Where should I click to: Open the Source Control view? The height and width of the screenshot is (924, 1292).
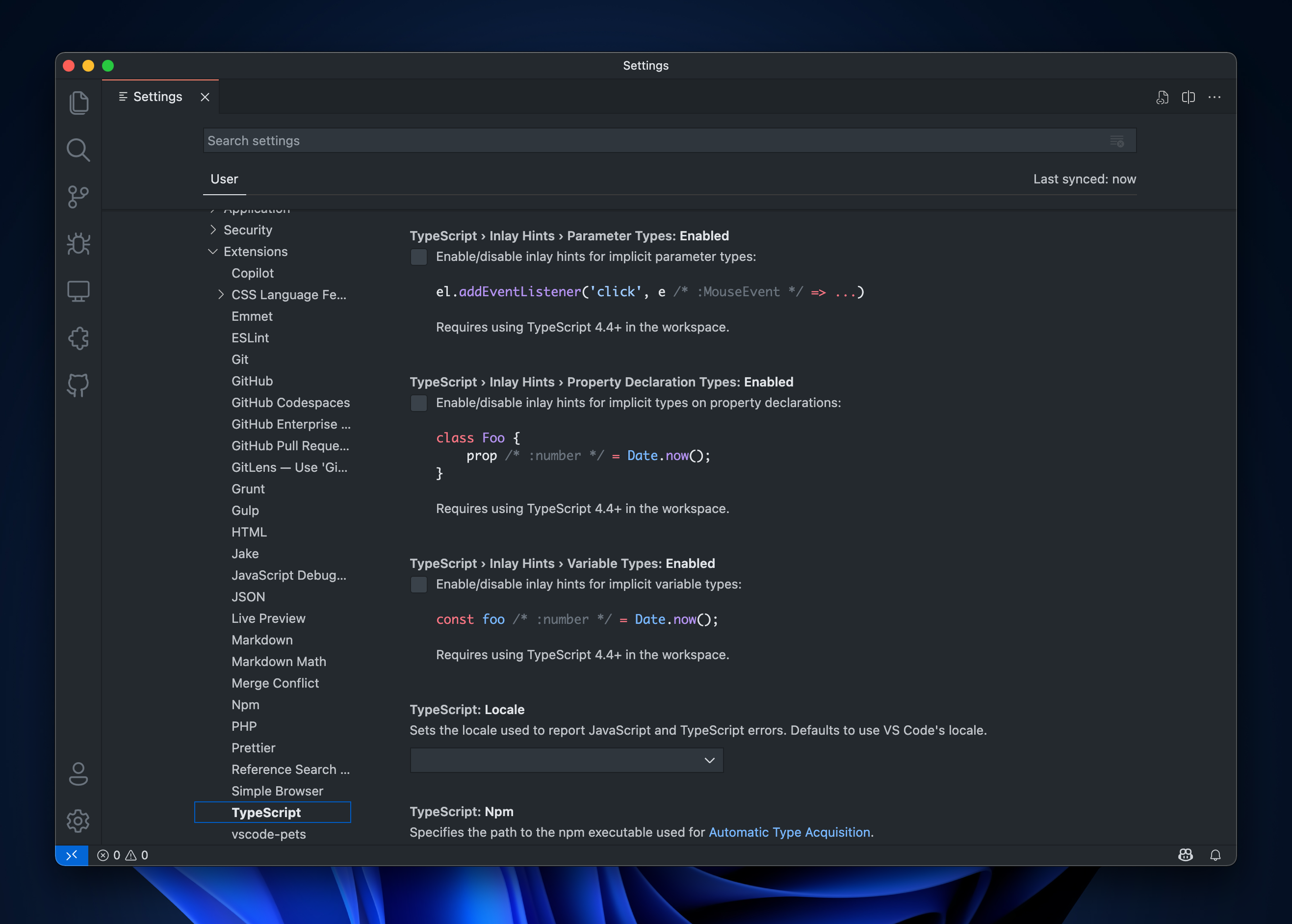click(x=78, y=196)
